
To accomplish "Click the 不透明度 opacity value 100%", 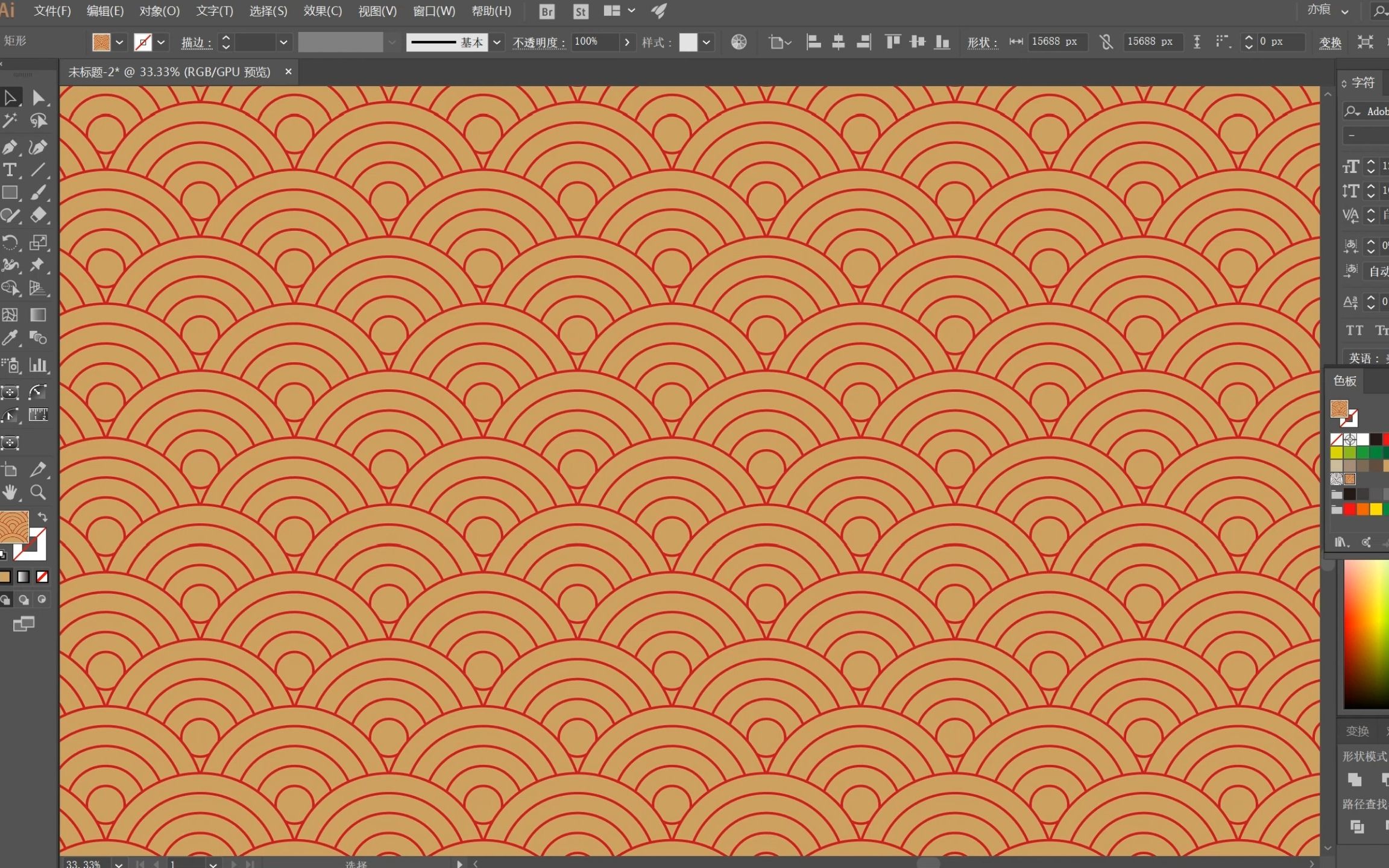I will pyautogui.click(x=591, y=41).
